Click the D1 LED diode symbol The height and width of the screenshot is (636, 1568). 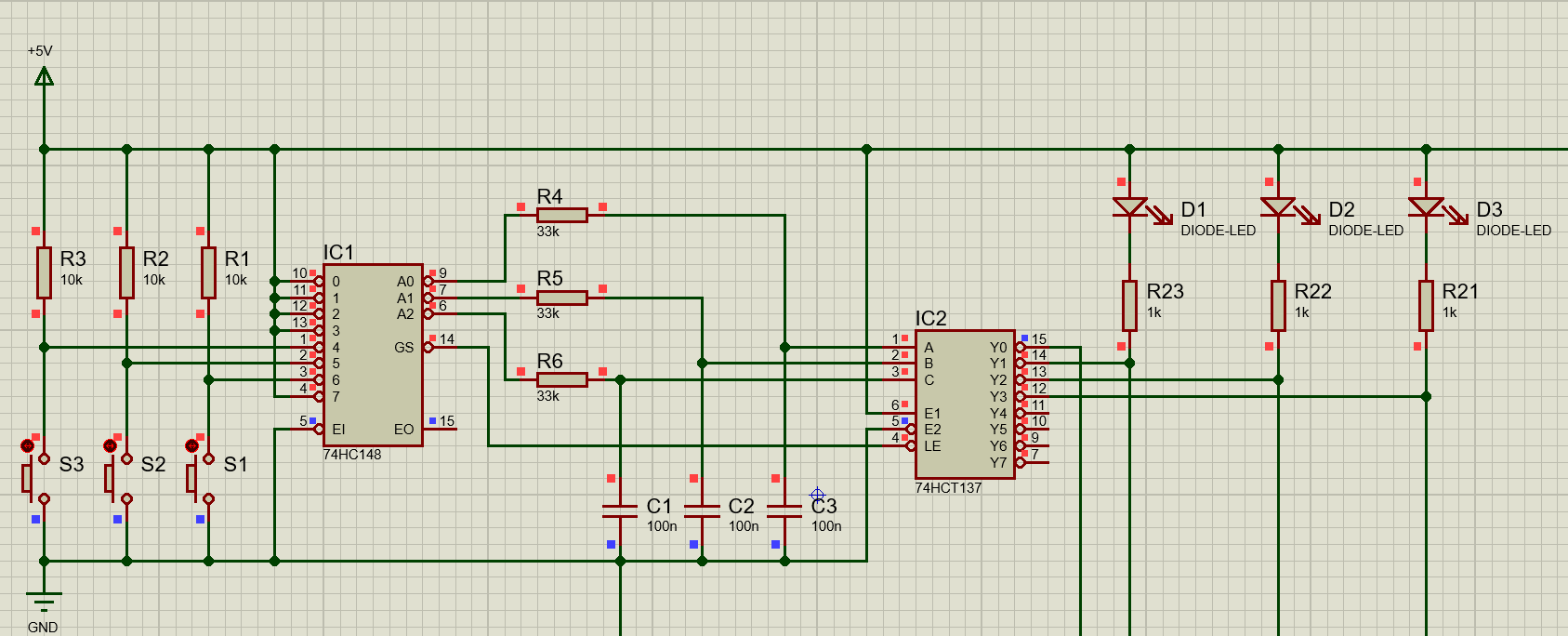1130,207
